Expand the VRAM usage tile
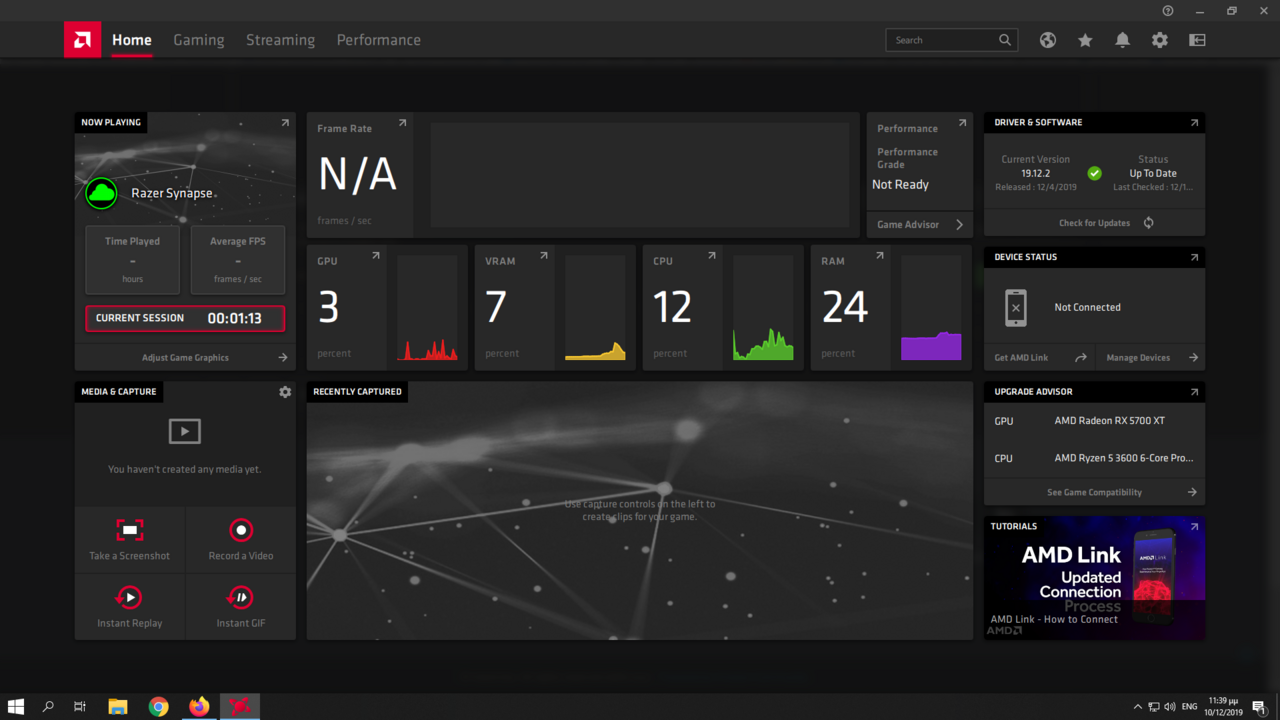The image size is (1280, 720). click(544, 256)
